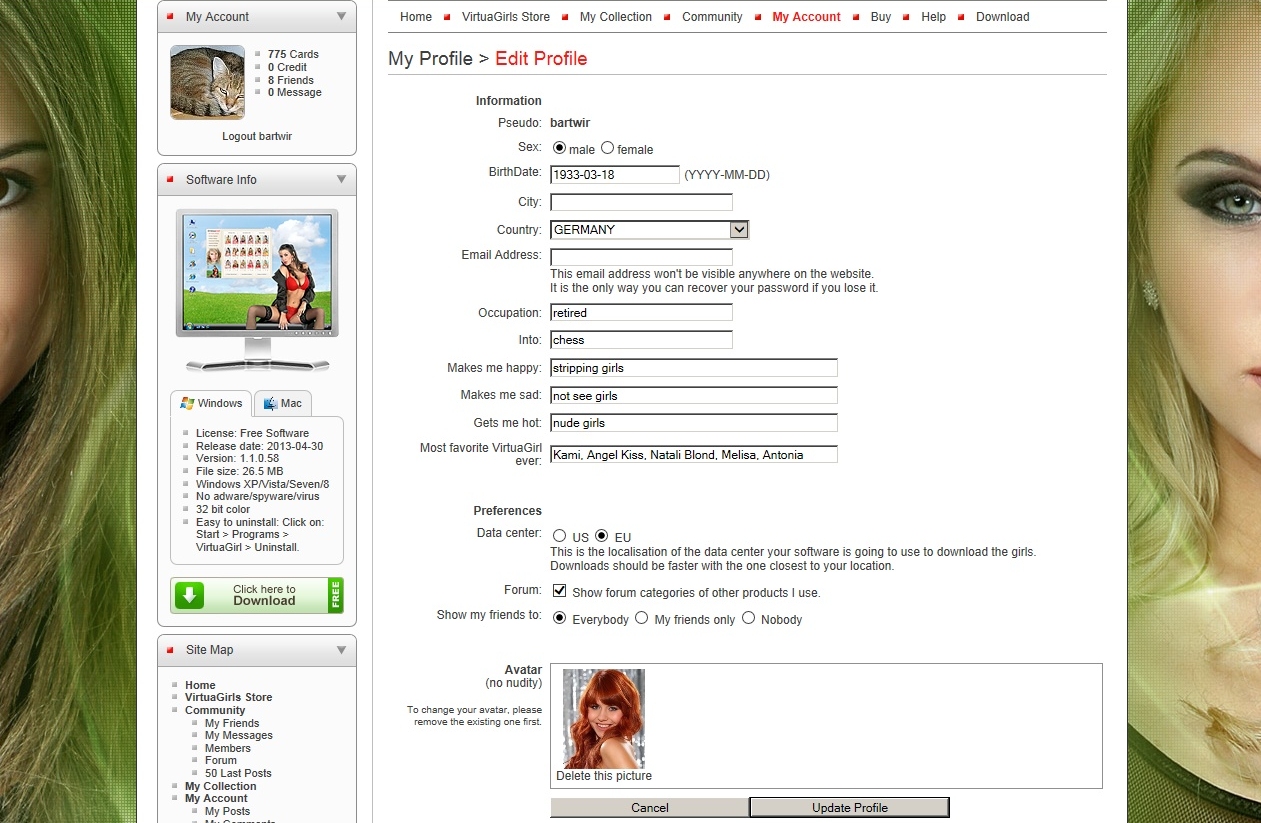
Task: Collapse the My Account panel arrow
Action: pos(341,16)
